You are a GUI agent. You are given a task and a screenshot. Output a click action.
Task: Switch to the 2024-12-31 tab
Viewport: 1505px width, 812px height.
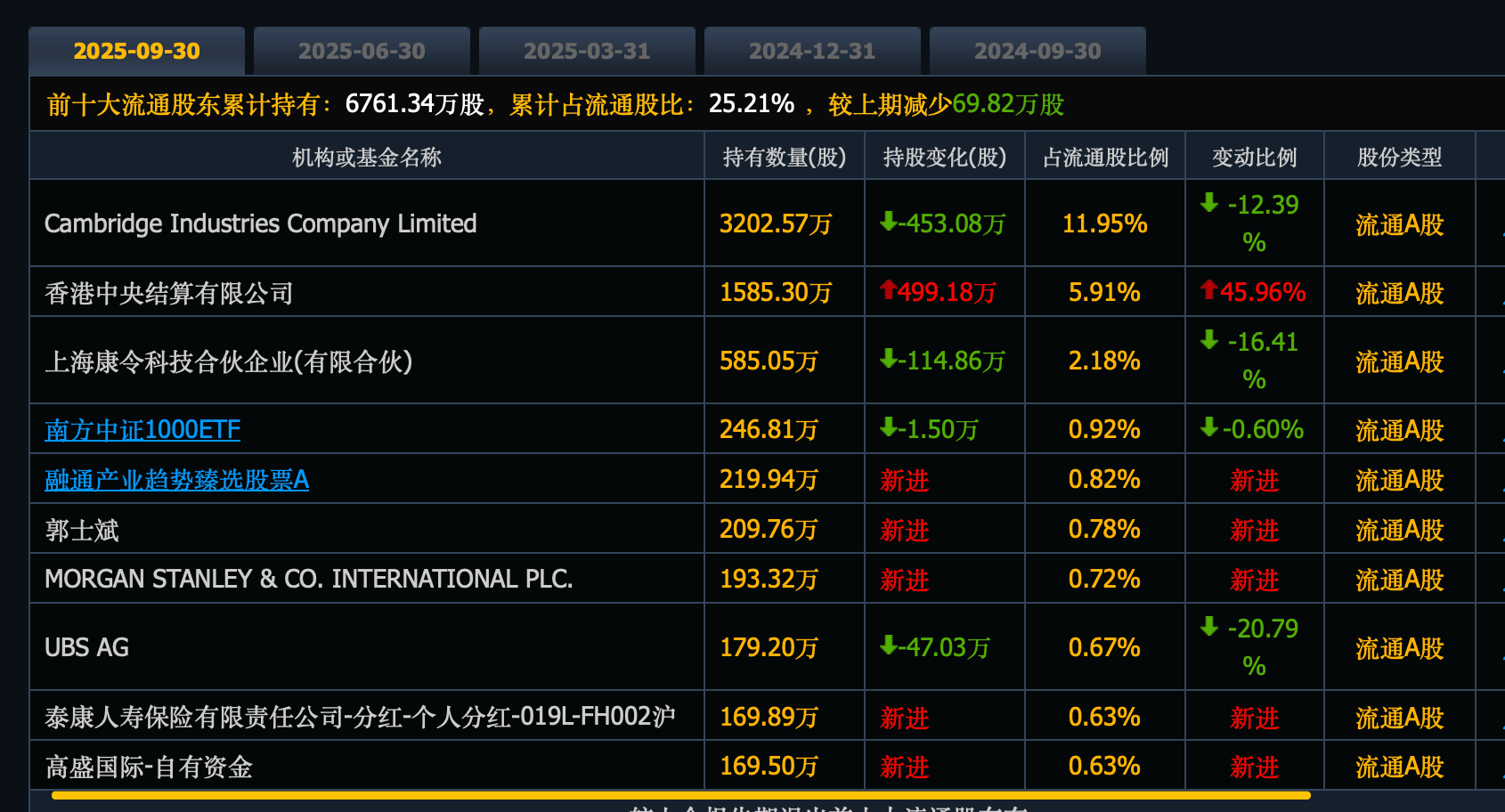click(x=812, y=51)
